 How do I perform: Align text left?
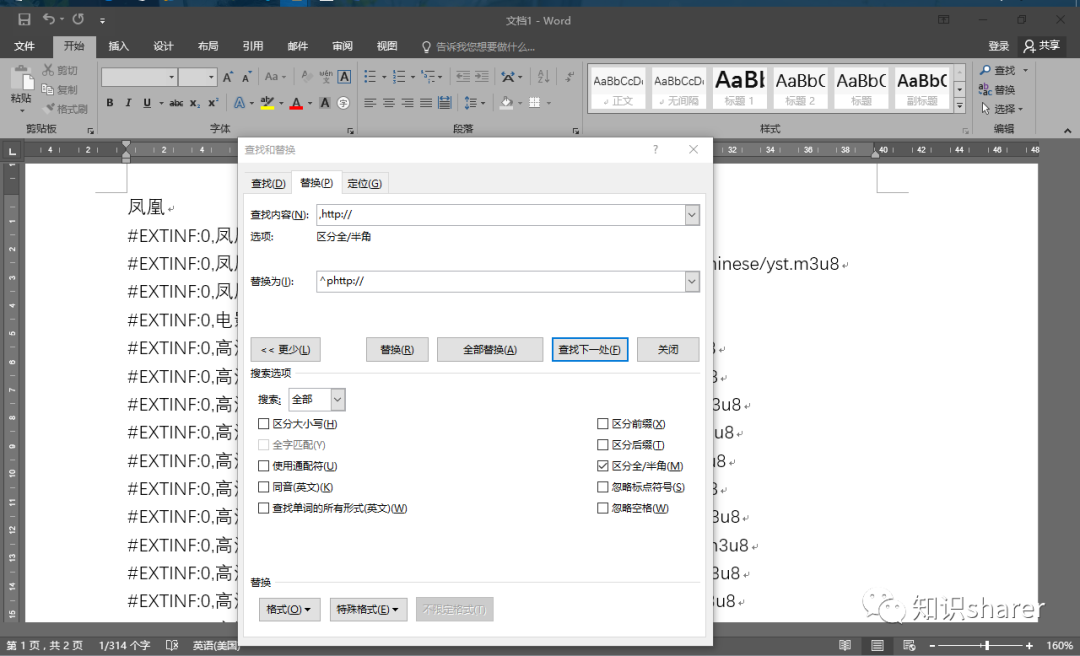370,103
